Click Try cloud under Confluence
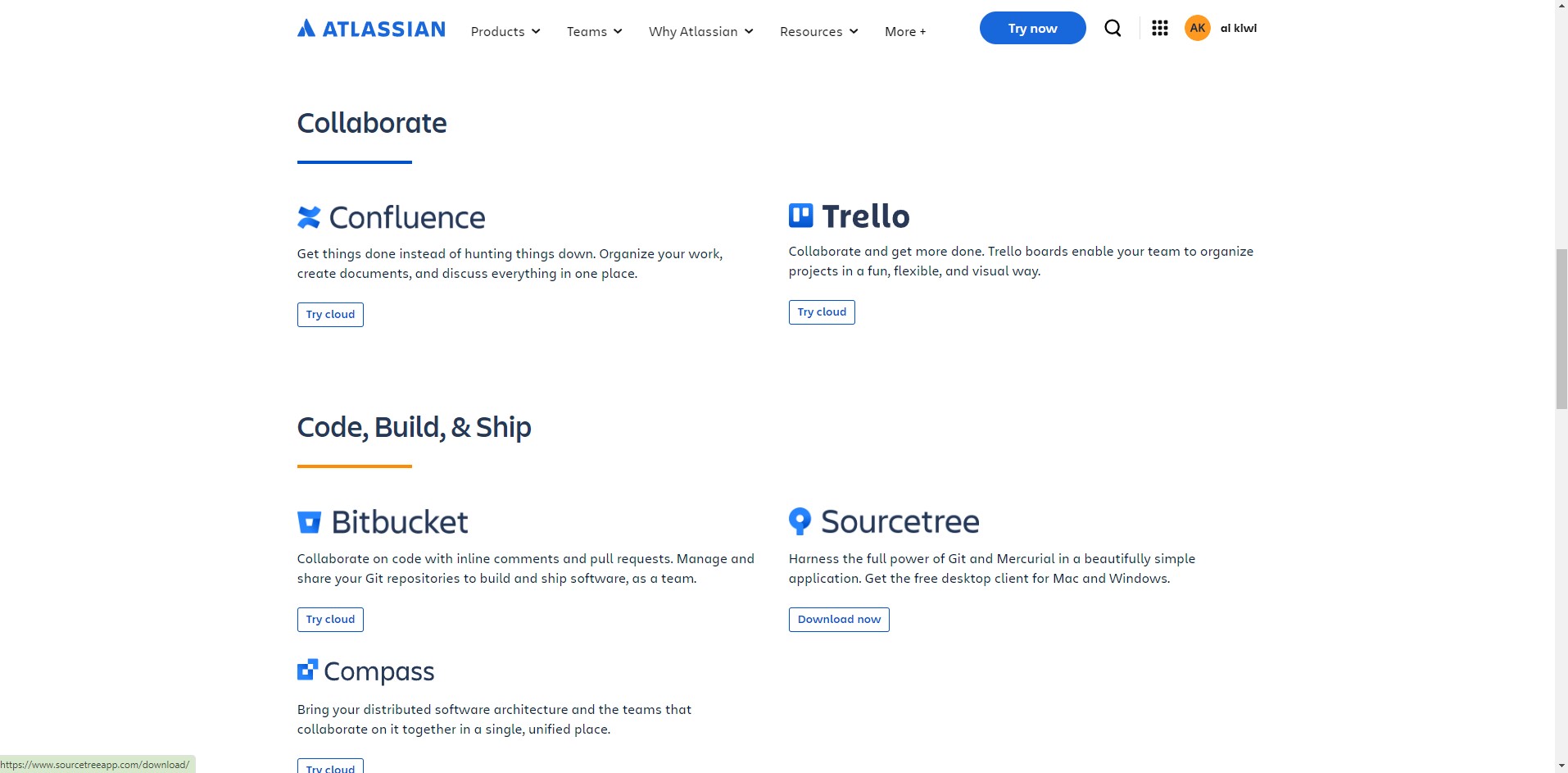The image size is (1568, 773). (x=330, y=315)
